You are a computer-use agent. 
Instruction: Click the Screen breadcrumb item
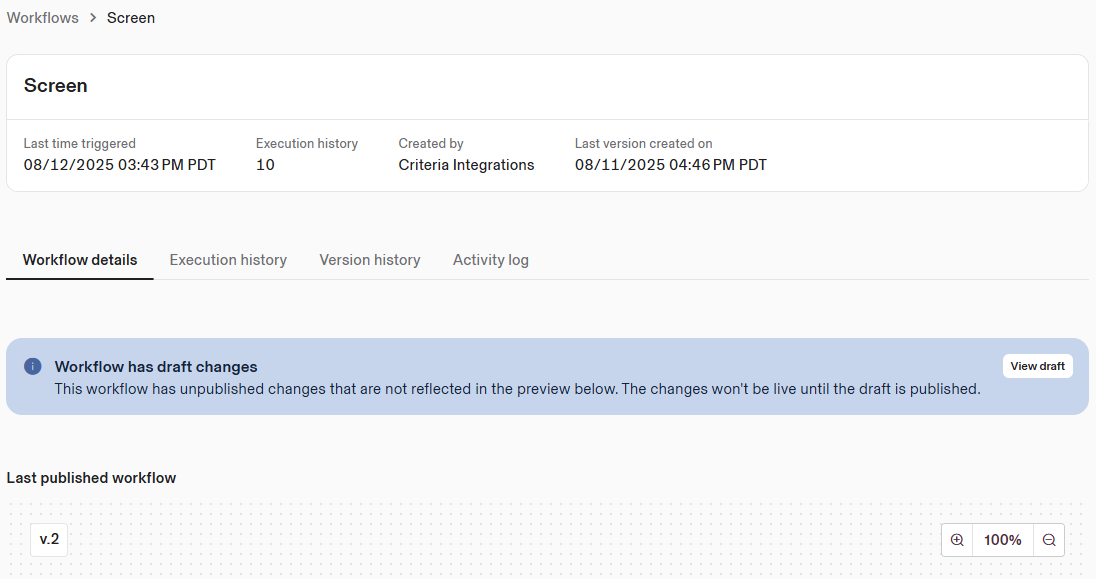131,18
